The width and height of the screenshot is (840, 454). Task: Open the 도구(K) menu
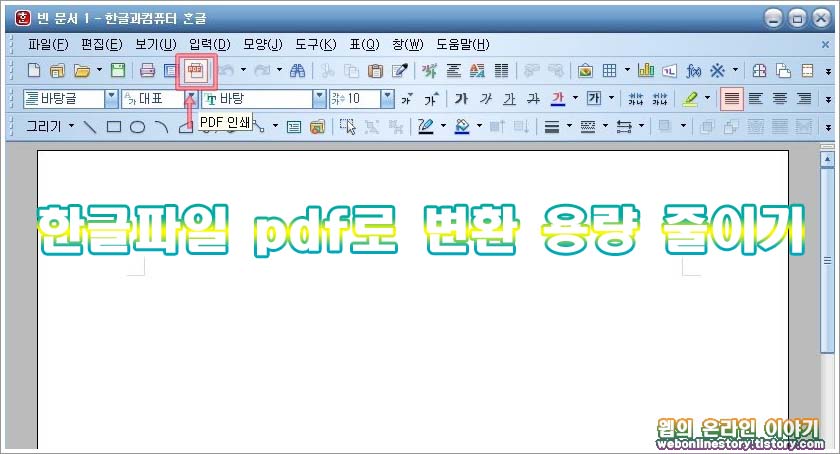(316, 44)
